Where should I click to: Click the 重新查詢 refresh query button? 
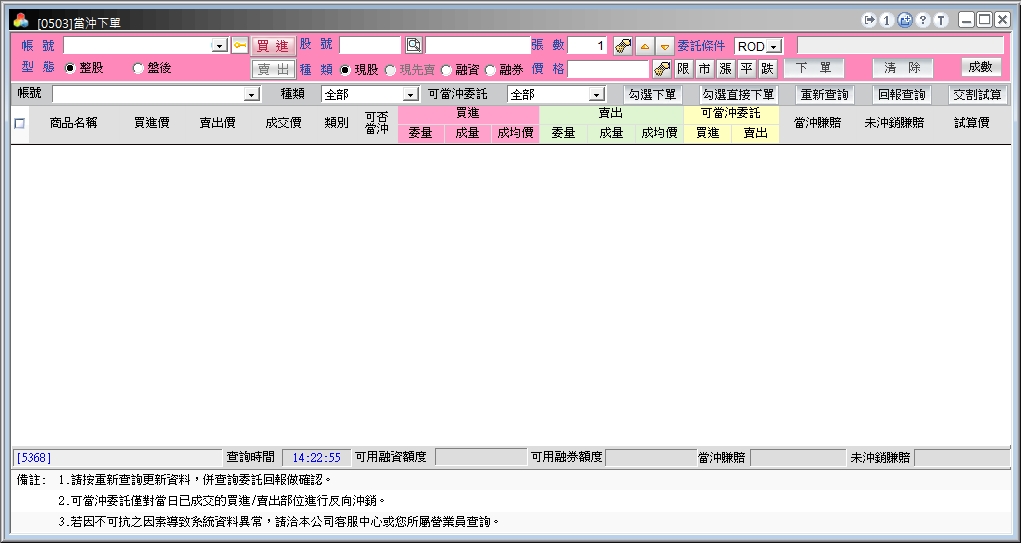[825, 95]
